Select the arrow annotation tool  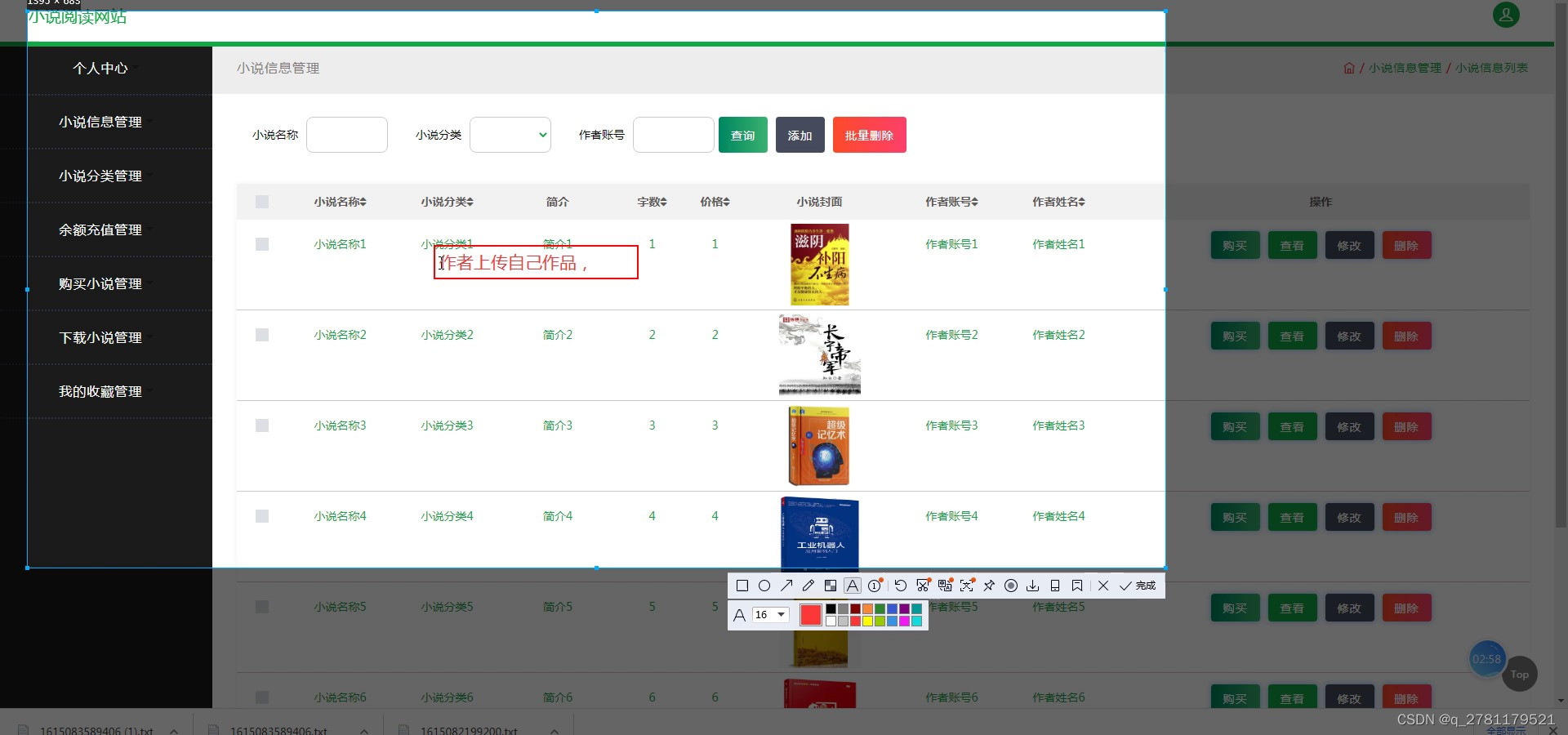(786, 586)
